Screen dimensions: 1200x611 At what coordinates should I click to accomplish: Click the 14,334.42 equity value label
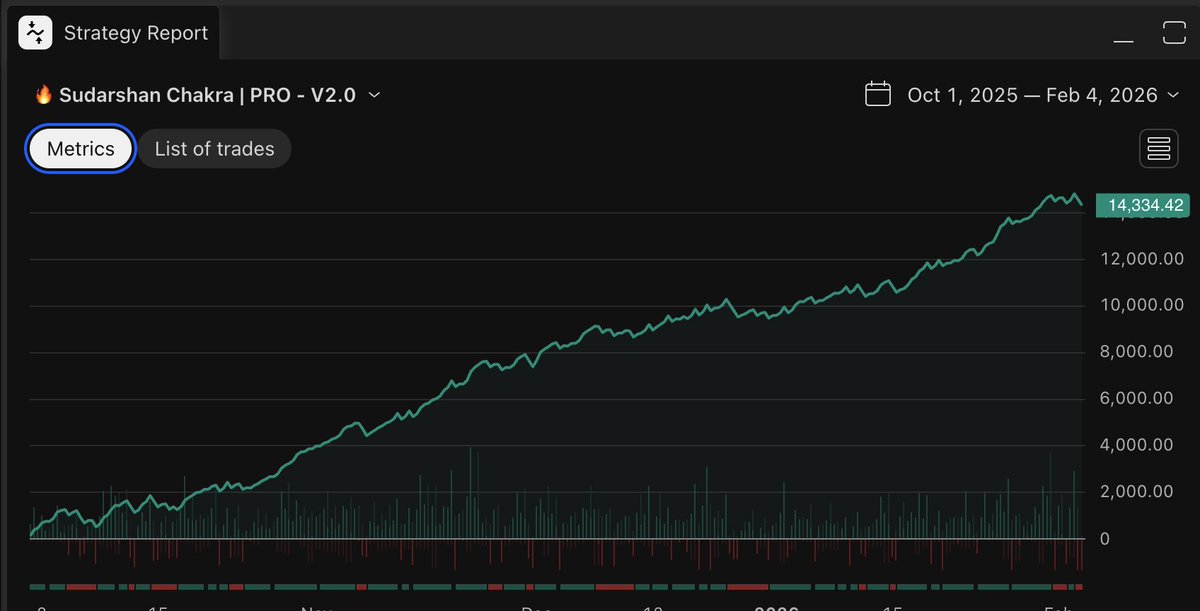[1145, 206]
